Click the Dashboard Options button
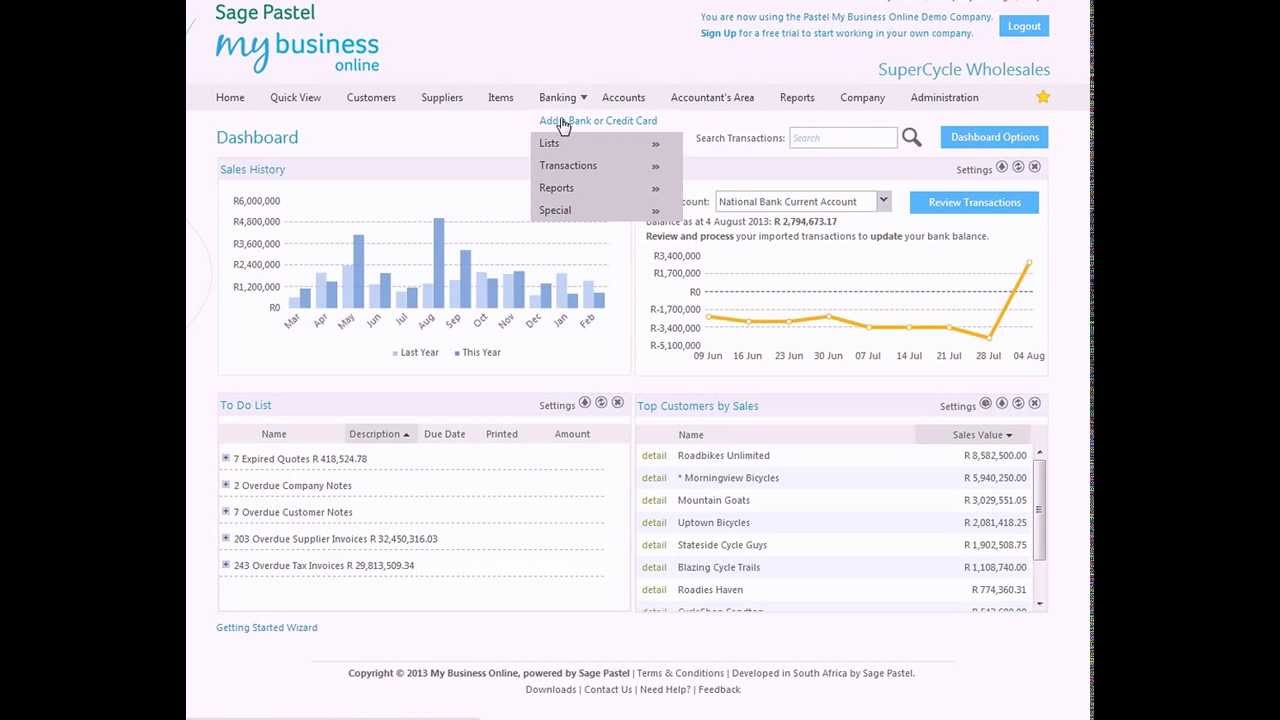This screenshot has height=720, width=1280. click(994, 137)
